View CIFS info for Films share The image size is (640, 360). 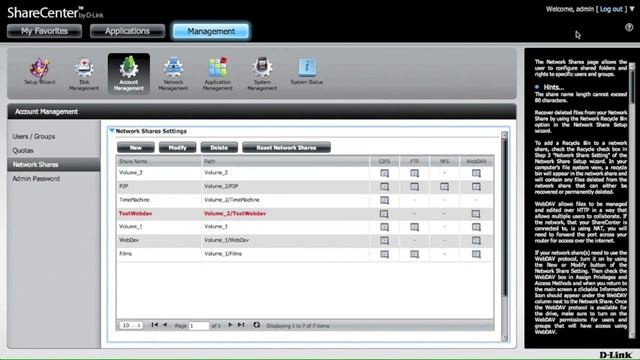pyautogui.click(x=384, y=254)
